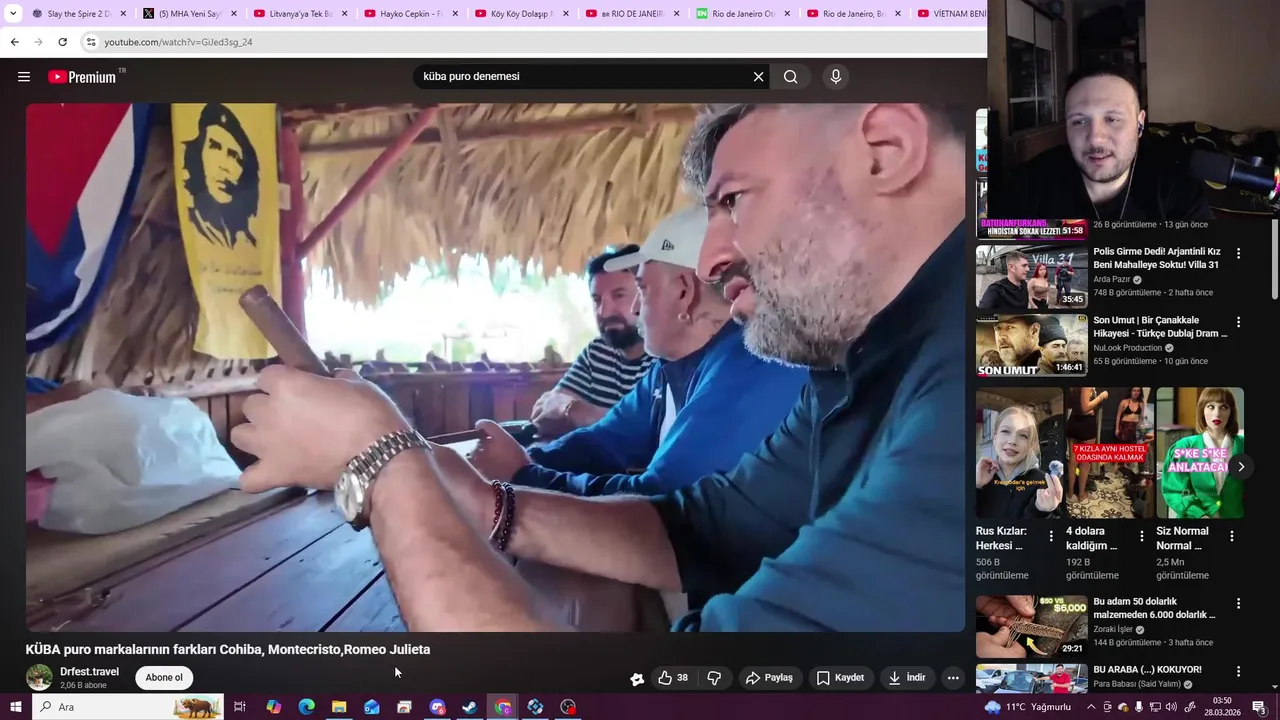Viewport: 1280px width, 720px height.
Task: Click the sparkle Ask icon beside likes
Action: [637, 679]
